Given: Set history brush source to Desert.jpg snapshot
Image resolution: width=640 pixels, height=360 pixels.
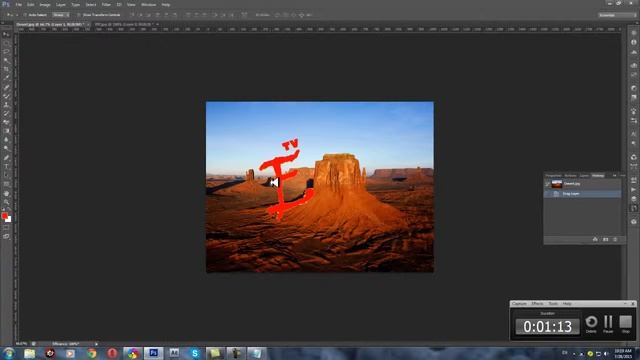Looking at the screenshot, I should coord(548,184).
